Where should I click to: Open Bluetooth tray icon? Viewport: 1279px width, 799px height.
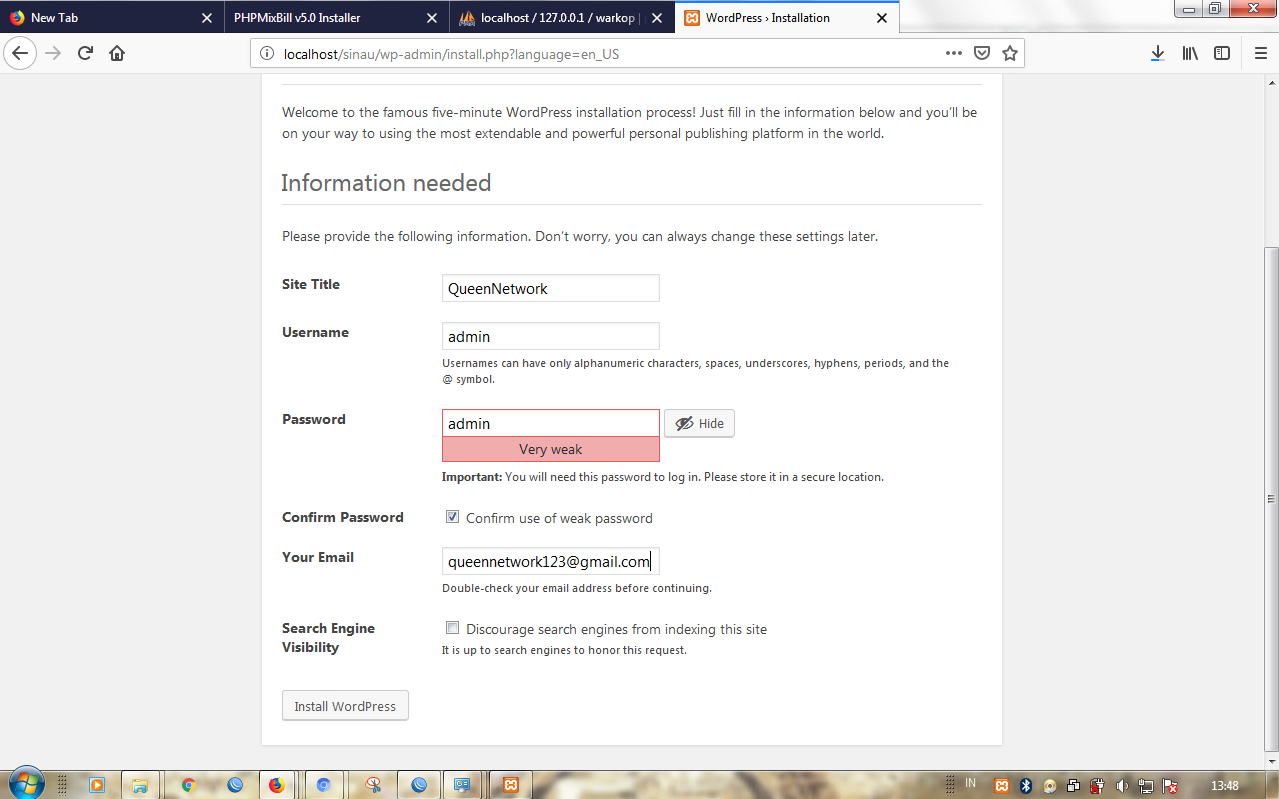pyautogui.click(x=1025, y=785)
